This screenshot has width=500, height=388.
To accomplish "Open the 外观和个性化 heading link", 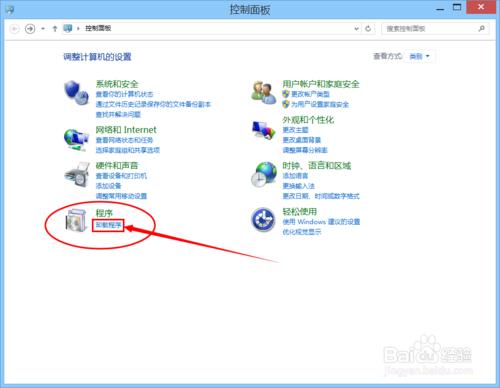I will (x=308, y=120).
